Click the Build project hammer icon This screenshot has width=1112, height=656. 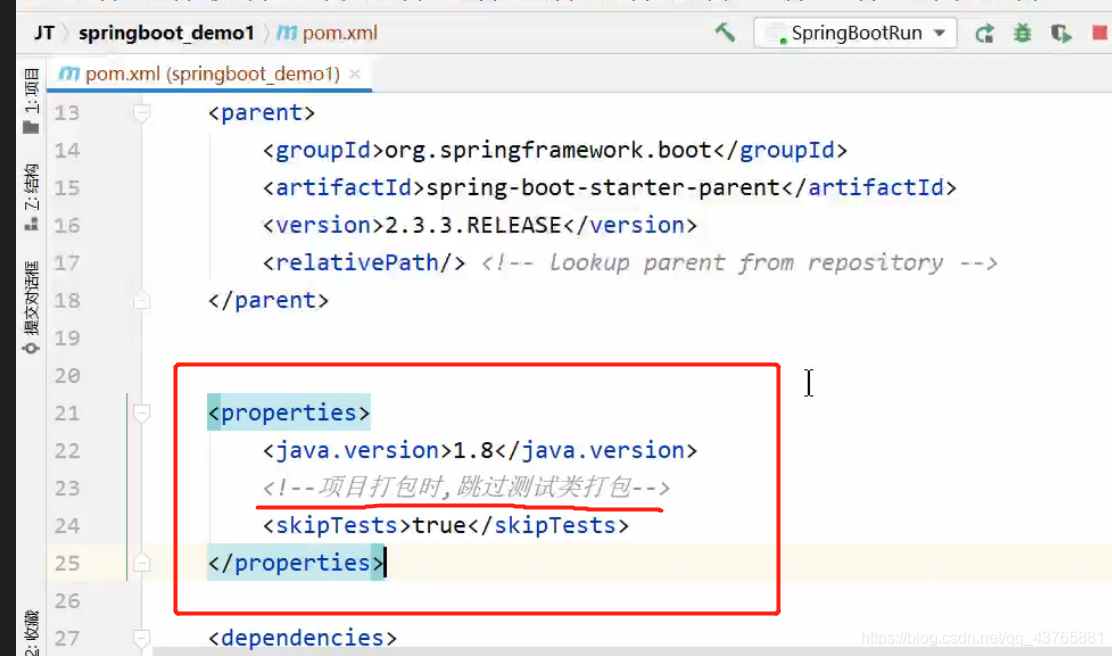point(724,33)
